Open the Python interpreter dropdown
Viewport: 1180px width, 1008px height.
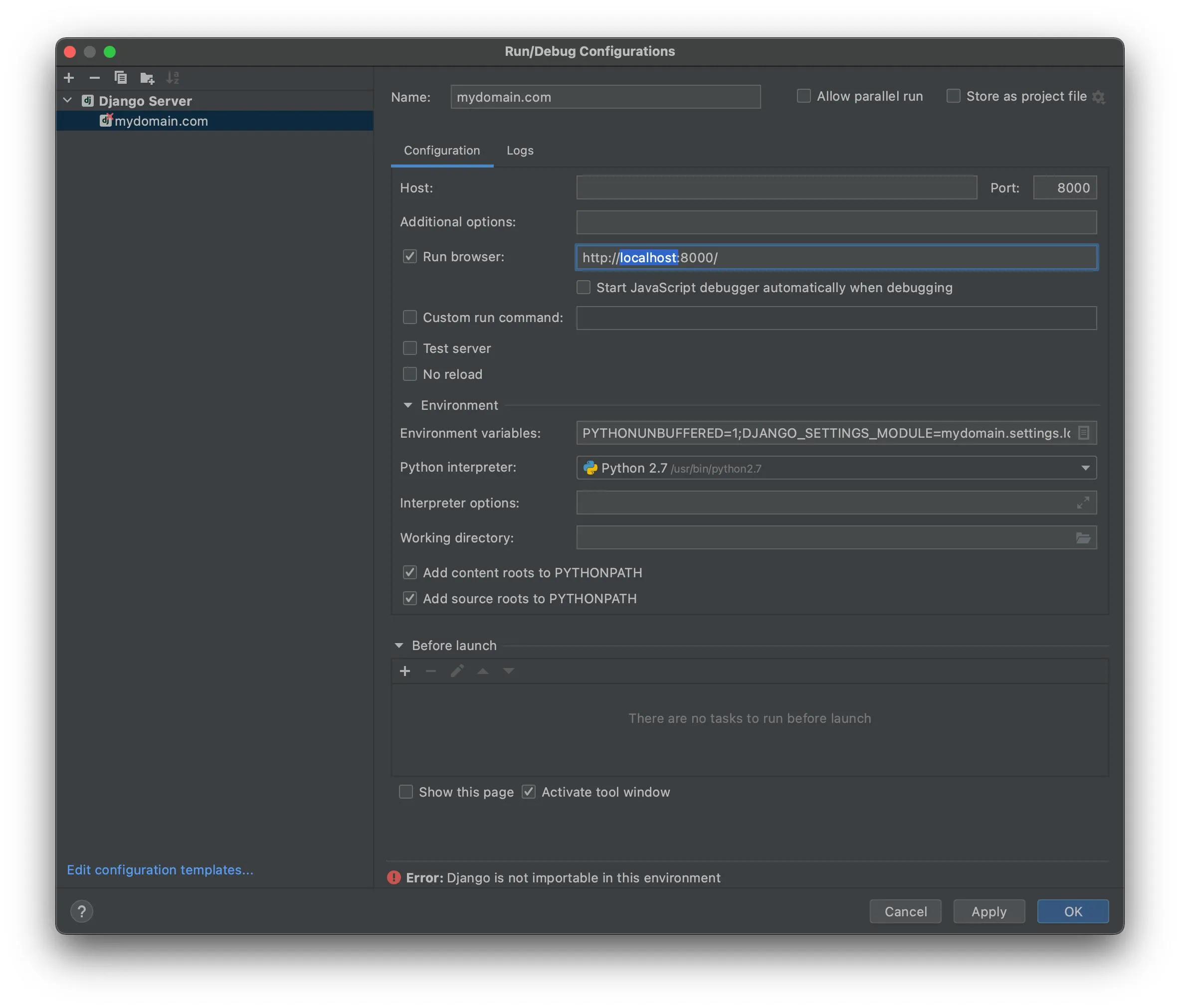click(x=1085, y=468)
